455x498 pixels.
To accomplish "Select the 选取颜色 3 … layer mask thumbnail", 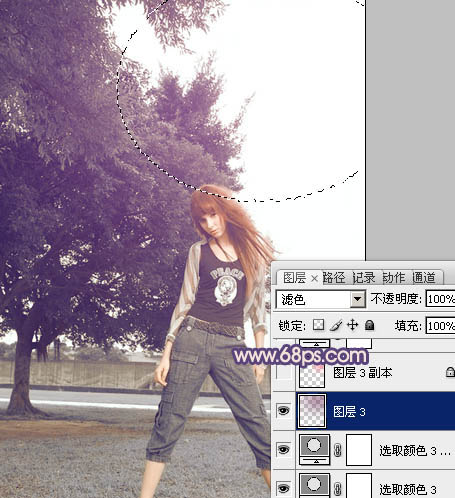I will coord(359,450).
